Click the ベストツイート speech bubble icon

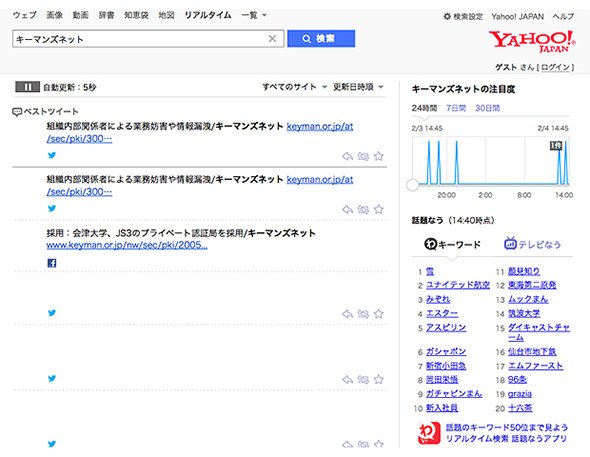(x=17, y=112)
